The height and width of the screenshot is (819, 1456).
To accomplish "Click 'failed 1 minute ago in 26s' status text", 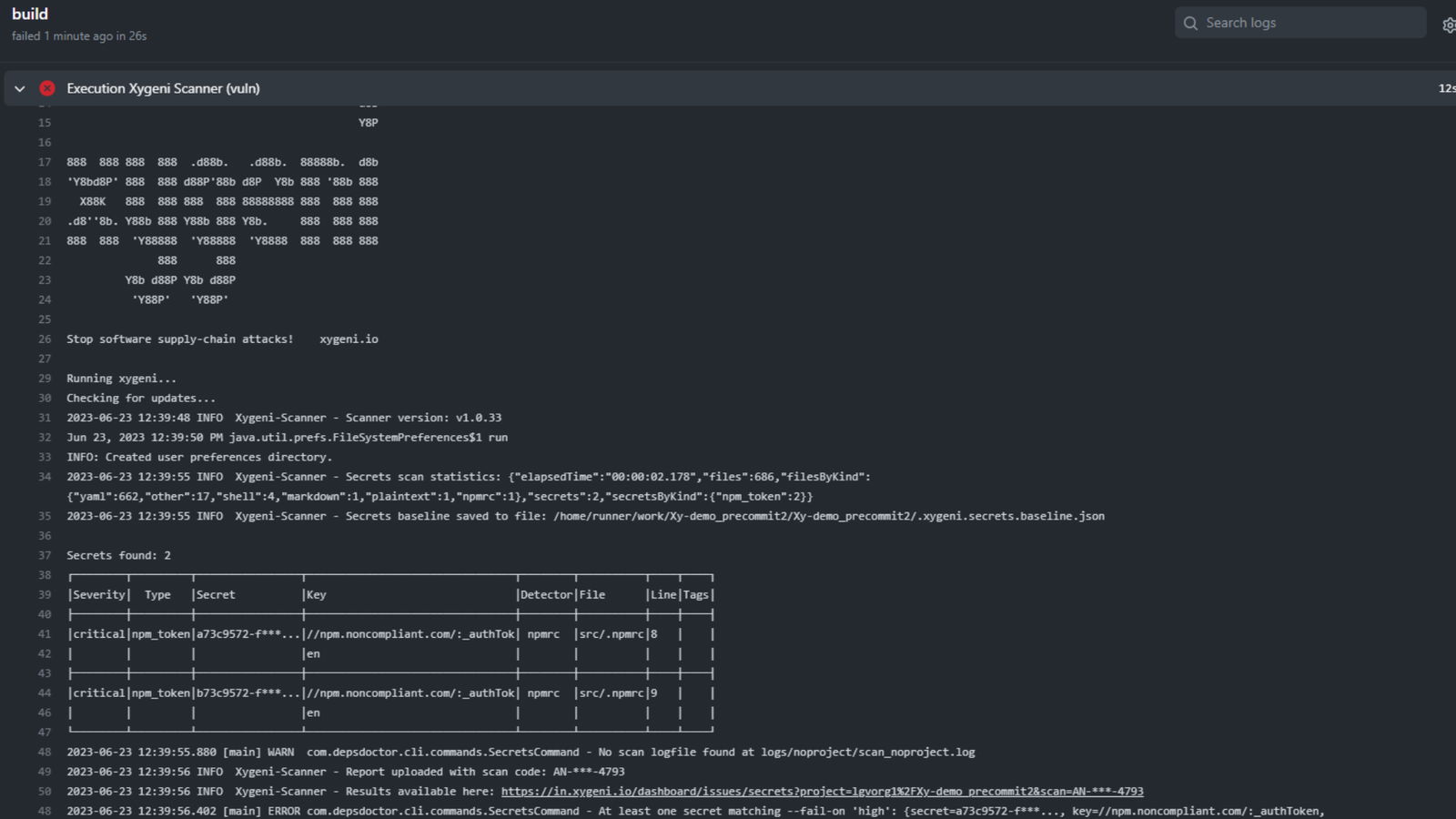I will point(78,35).
